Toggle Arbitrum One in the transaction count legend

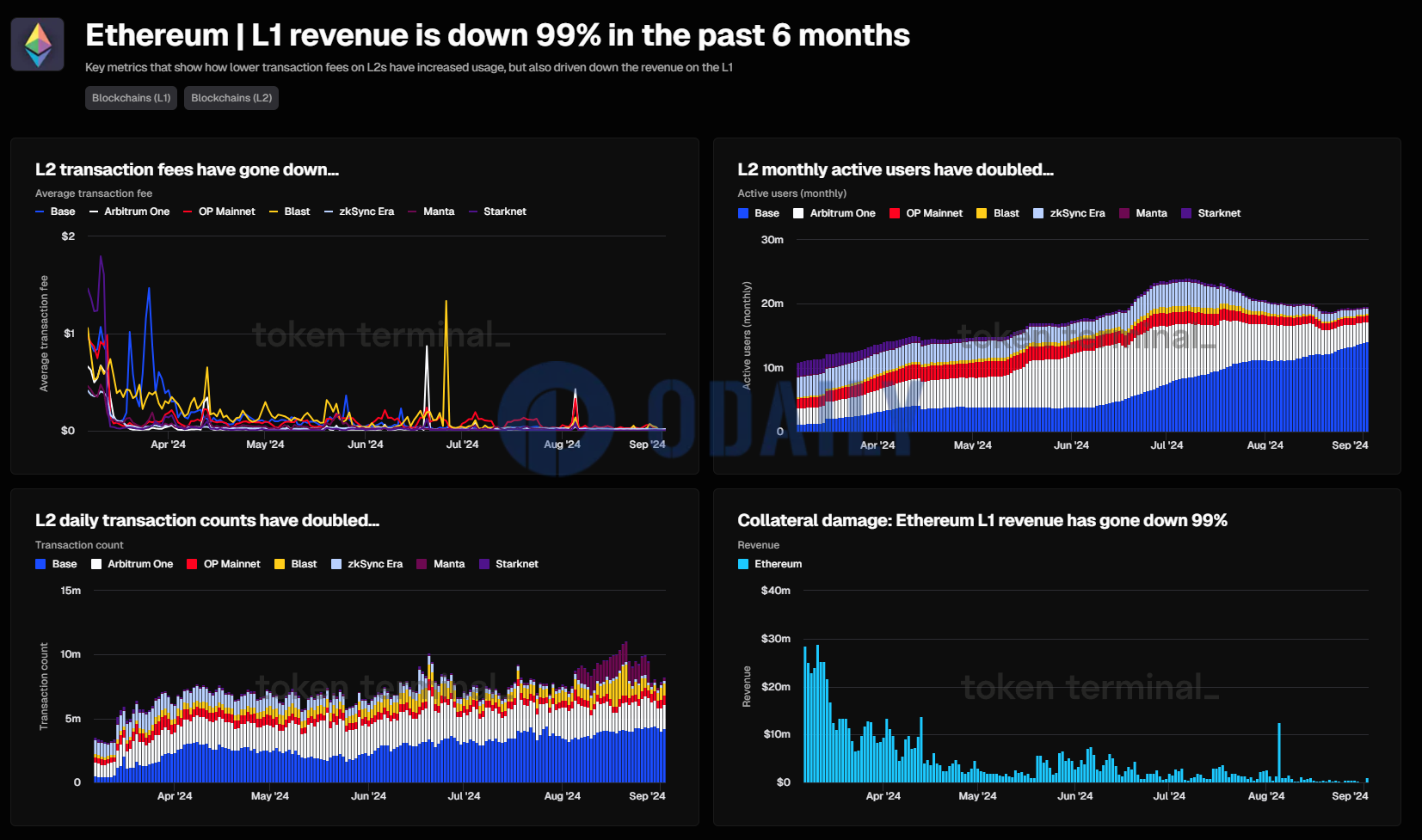click(x=132, y=564)
